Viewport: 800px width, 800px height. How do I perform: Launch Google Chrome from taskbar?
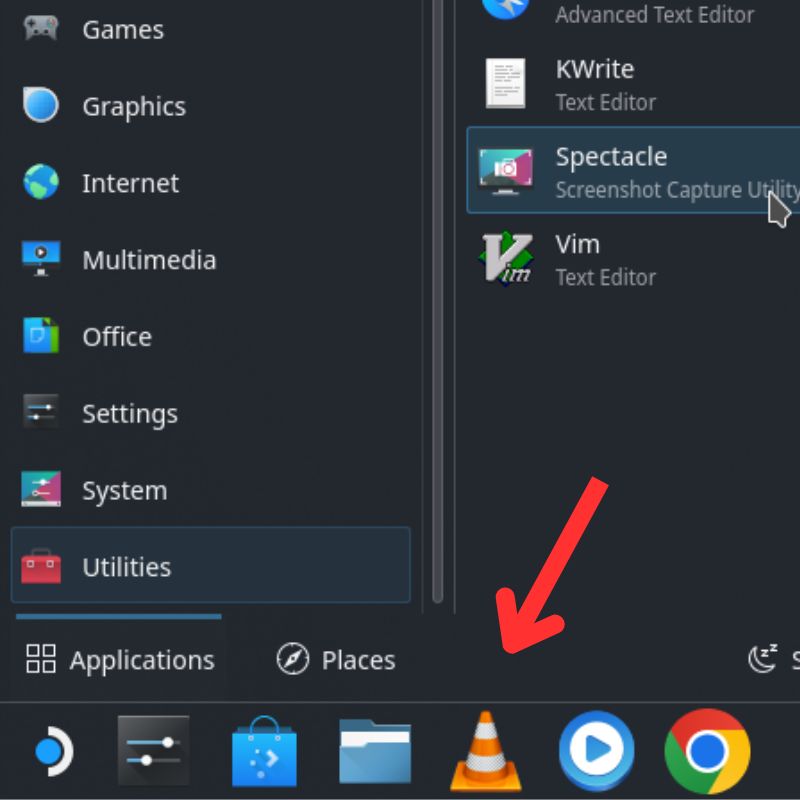(x=708, y=751)
